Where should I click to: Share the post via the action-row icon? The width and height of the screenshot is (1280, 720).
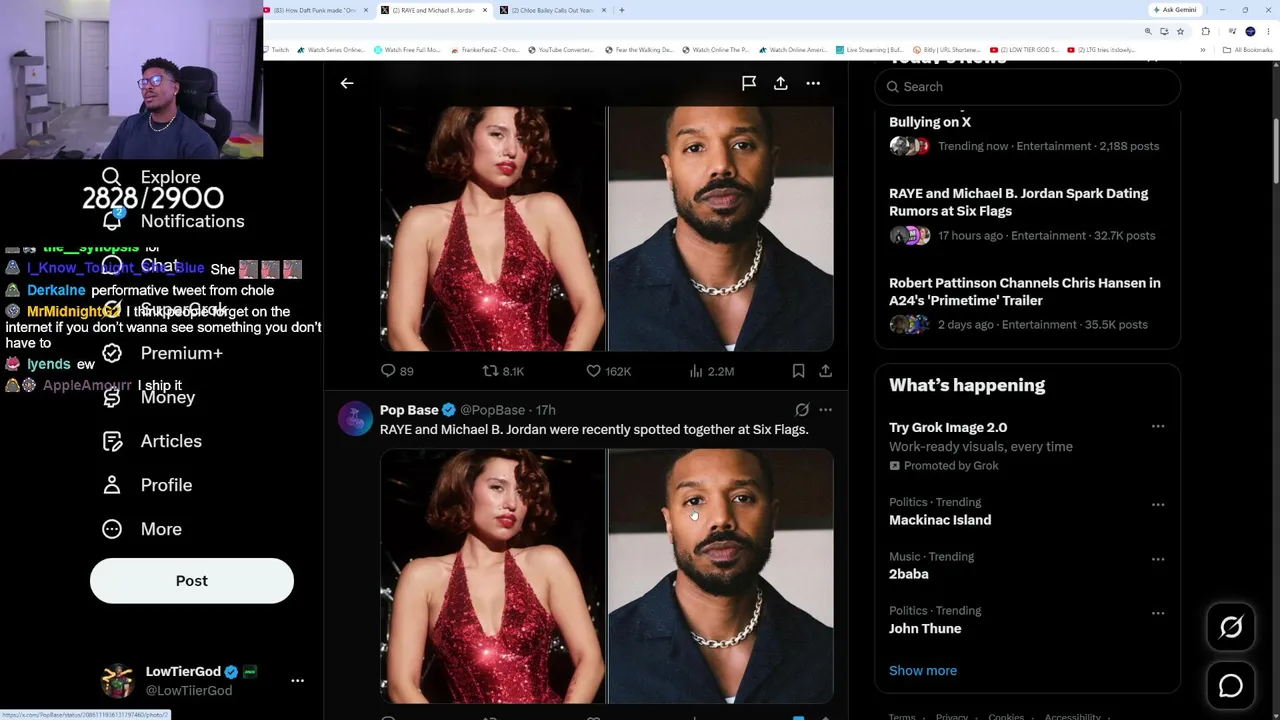825,371
